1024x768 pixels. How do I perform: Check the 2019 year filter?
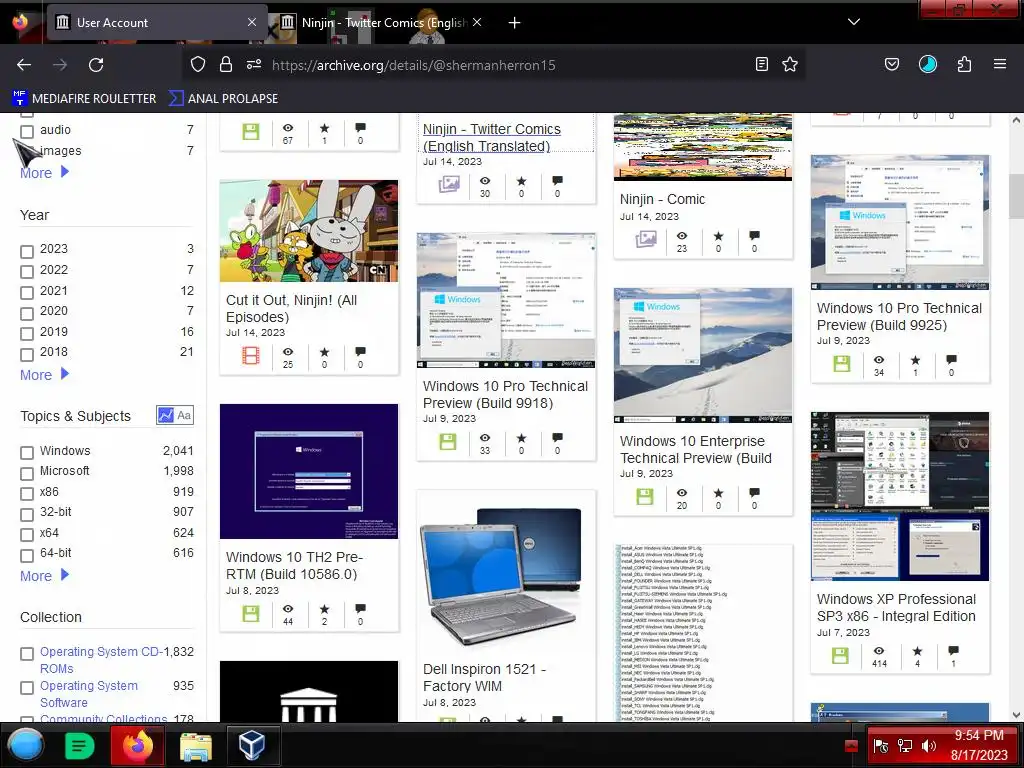(27, 334)
